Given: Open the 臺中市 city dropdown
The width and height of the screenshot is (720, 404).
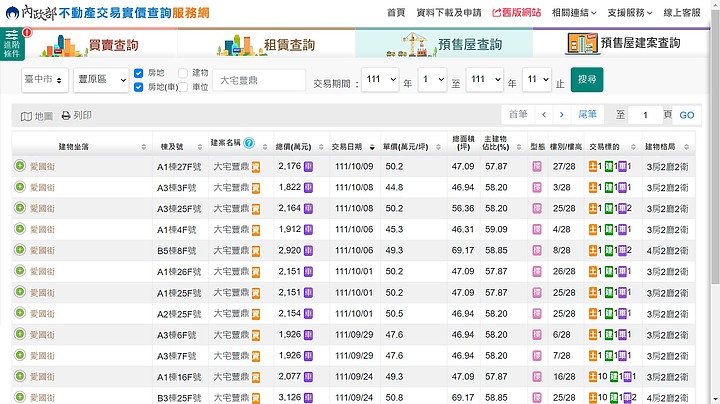Looking at the screenshot, I should point(40,80).
